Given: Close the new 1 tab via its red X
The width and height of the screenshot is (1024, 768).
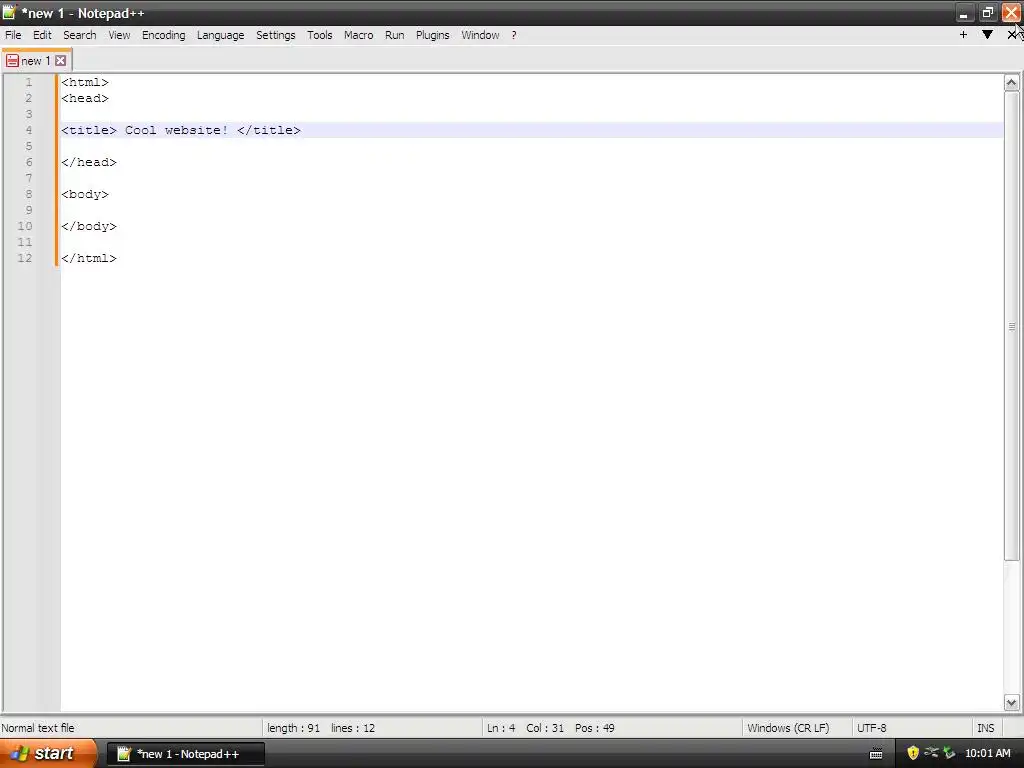Looking at the screenshot, I should [x=60, y=61].
